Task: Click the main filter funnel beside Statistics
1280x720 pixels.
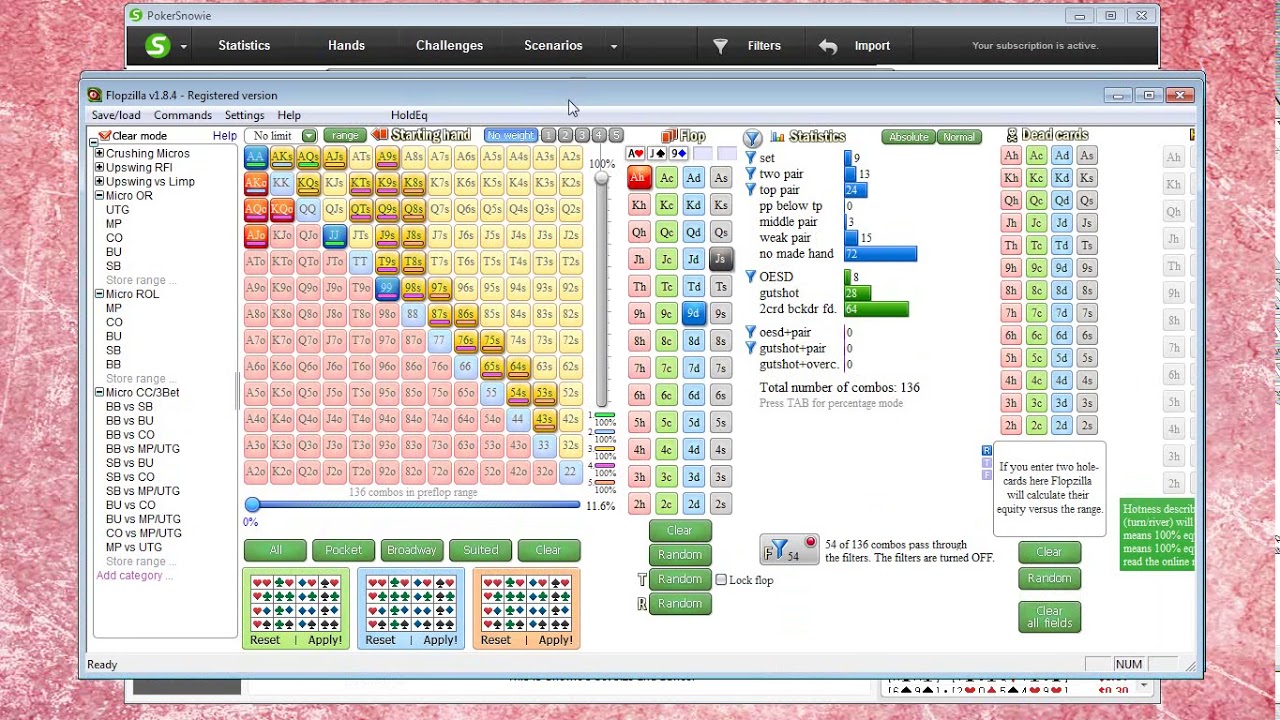Action: [752, 137]
